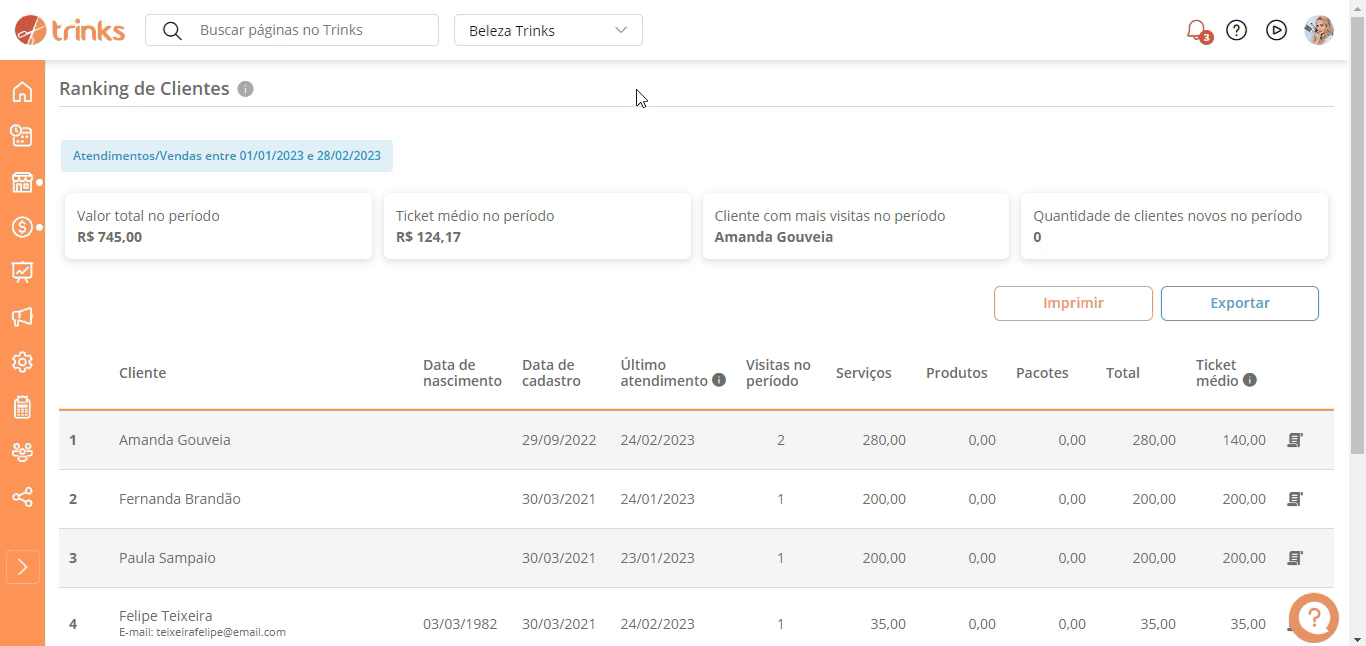Focus the Buscar páginas no Trinks field
The width and height of the screenshot is (1366, 646).
[292, 30]
